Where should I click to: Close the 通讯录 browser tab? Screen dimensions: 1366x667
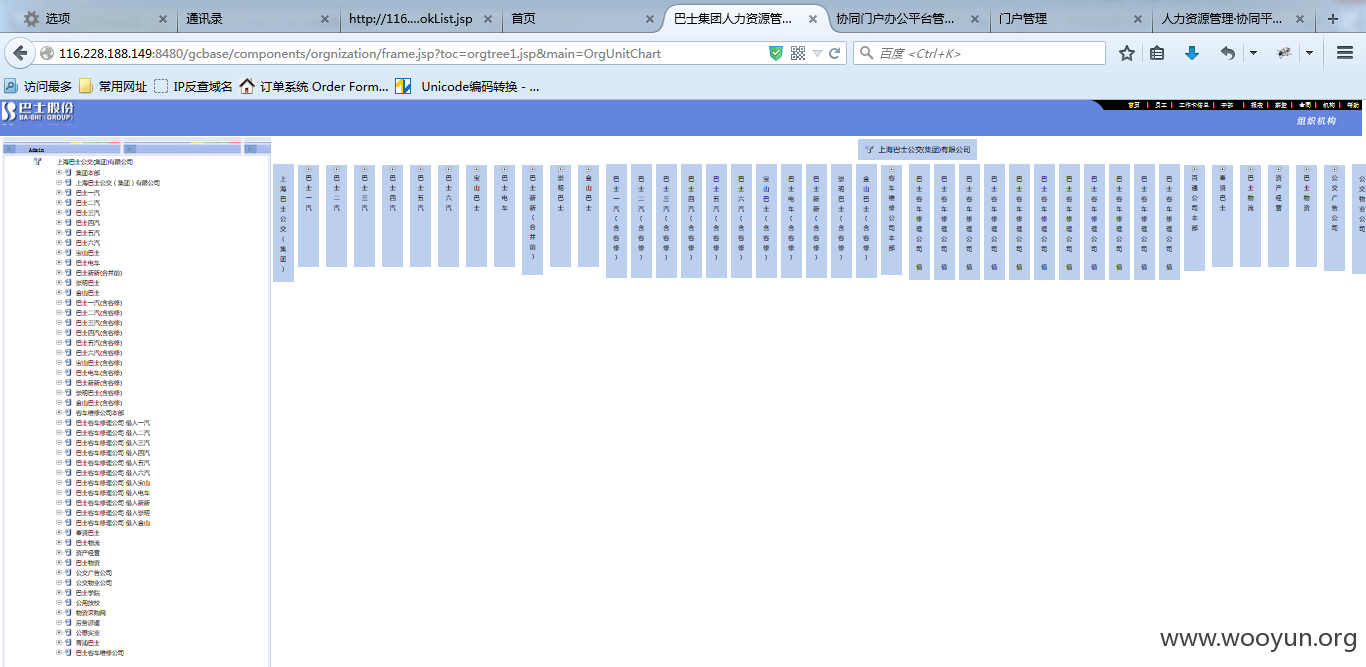tap(324, 19)
